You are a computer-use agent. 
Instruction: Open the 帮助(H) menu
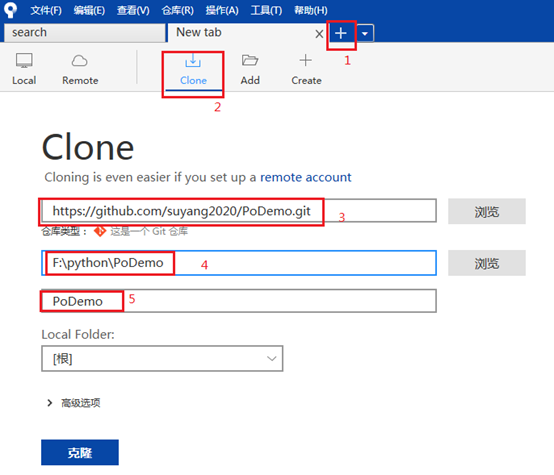point(311,10)
